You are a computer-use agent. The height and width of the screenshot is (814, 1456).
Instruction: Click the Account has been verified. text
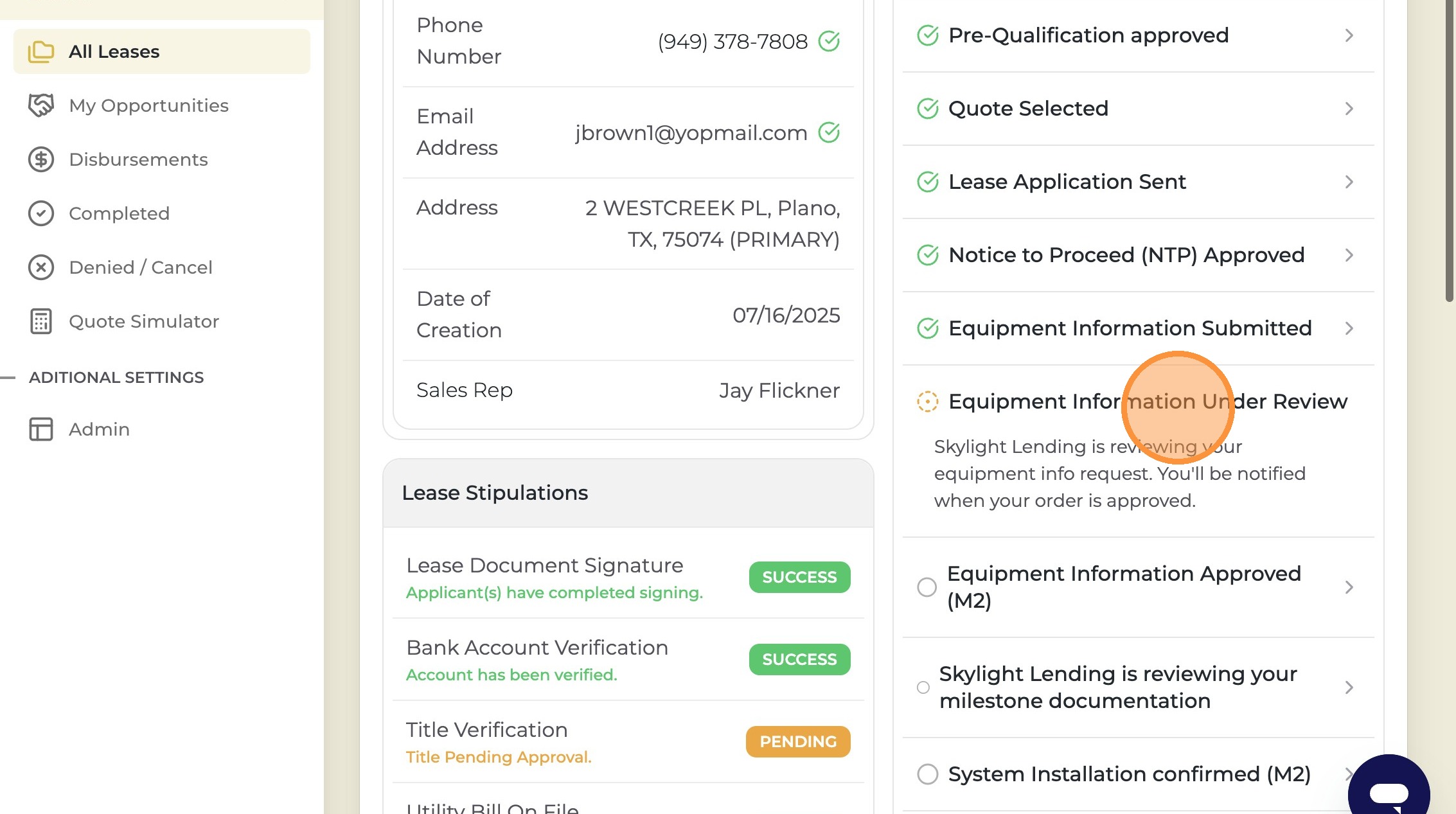(x=511, y=675)
